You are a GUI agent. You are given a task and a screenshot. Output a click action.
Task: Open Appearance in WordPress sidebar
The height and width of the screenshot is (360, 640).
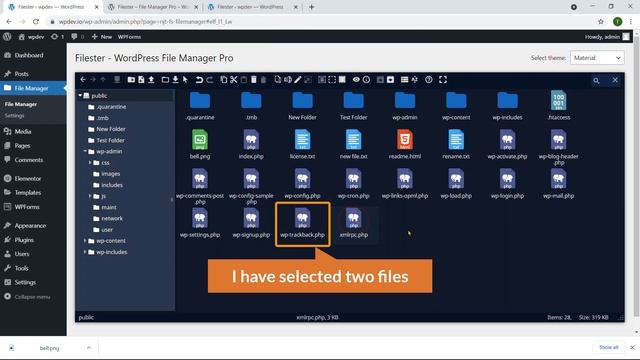(x=30, y=226)
